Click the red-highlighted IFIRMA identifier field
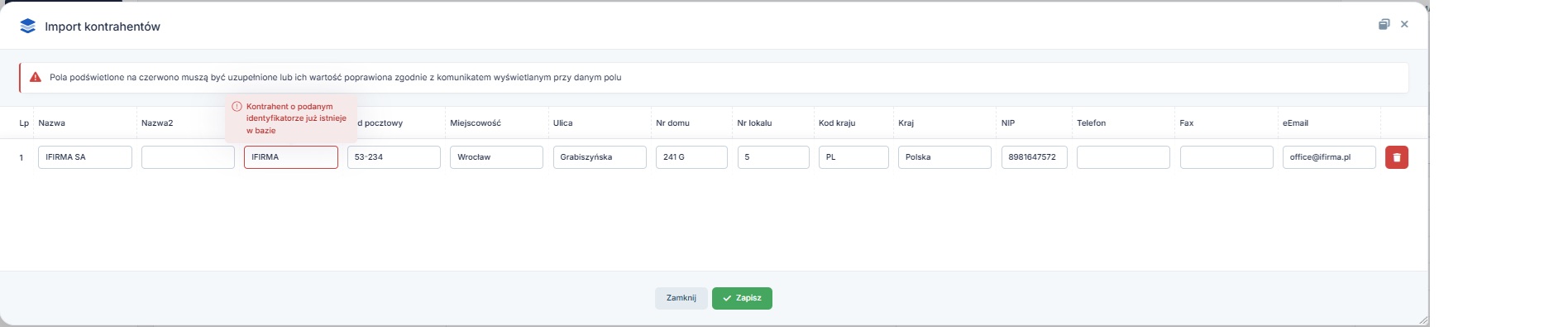Image resolution: width=1568 pixels, height=327 pixels. (x=291, y=157)
